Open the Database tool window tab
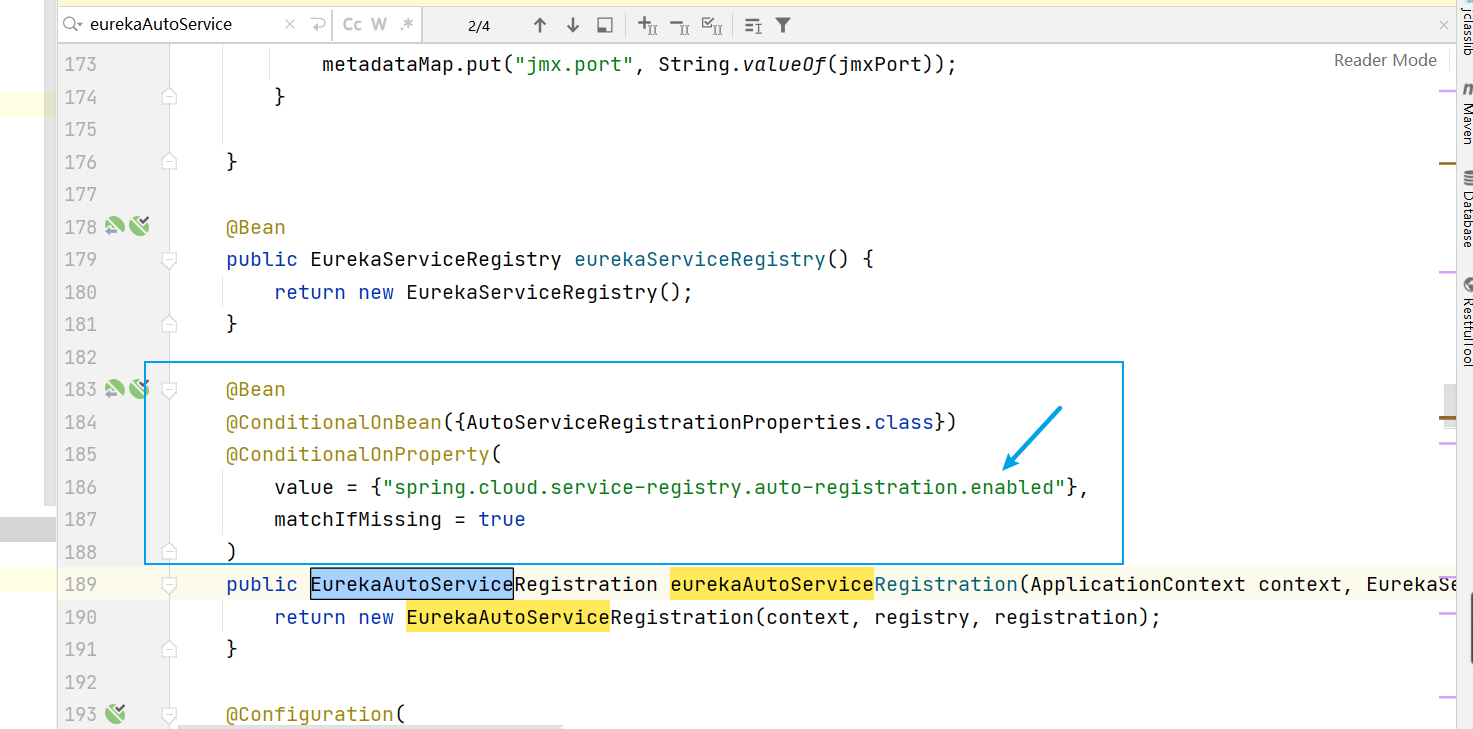1473x729 pixels. pyautogui.click(x=1466, y=208)
